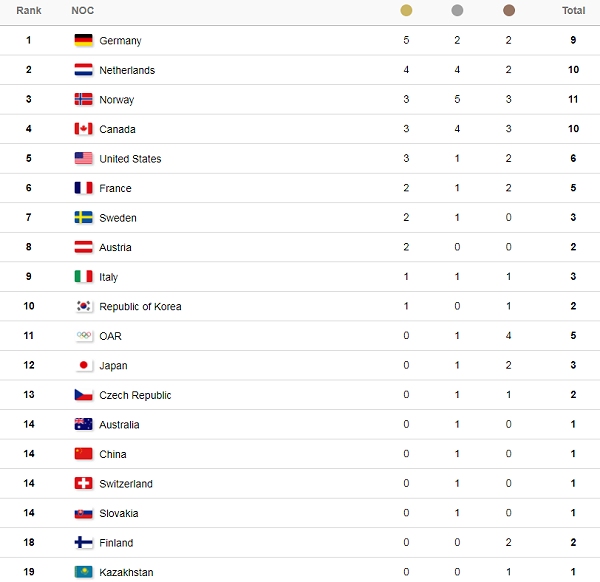Viewport: 600px width, 582px height.
Task: Click the Canada maple leaf flag
Action: 83,129
